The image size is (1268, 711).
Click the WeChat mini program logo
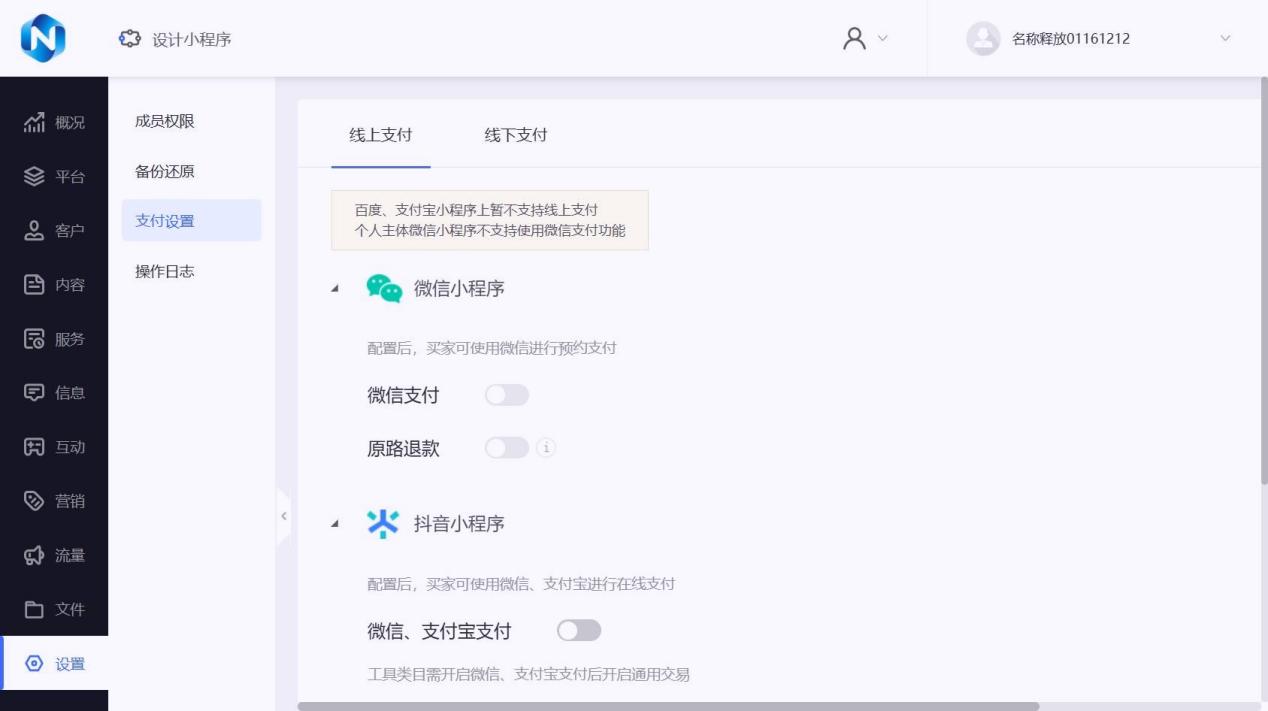[x=384, y=289]
